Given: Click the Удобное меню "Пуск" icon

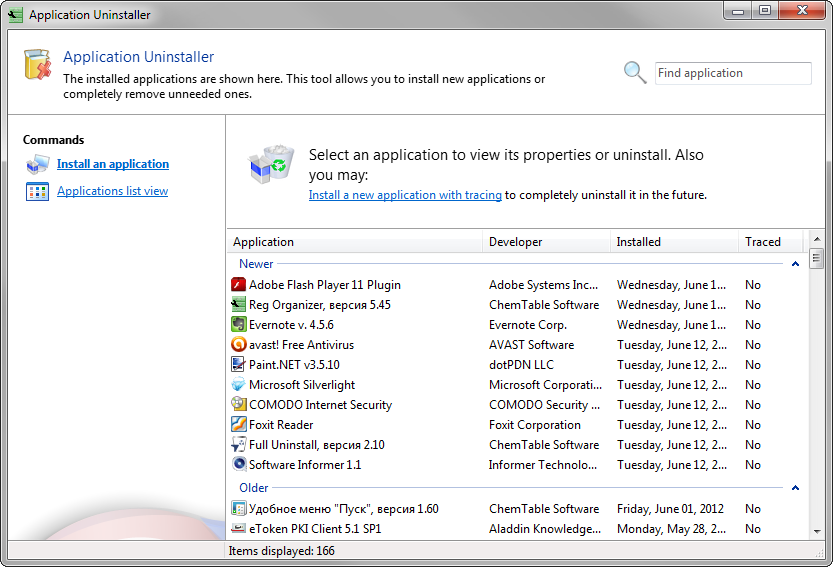Looking at the screenshot, I should coord(239,509).
